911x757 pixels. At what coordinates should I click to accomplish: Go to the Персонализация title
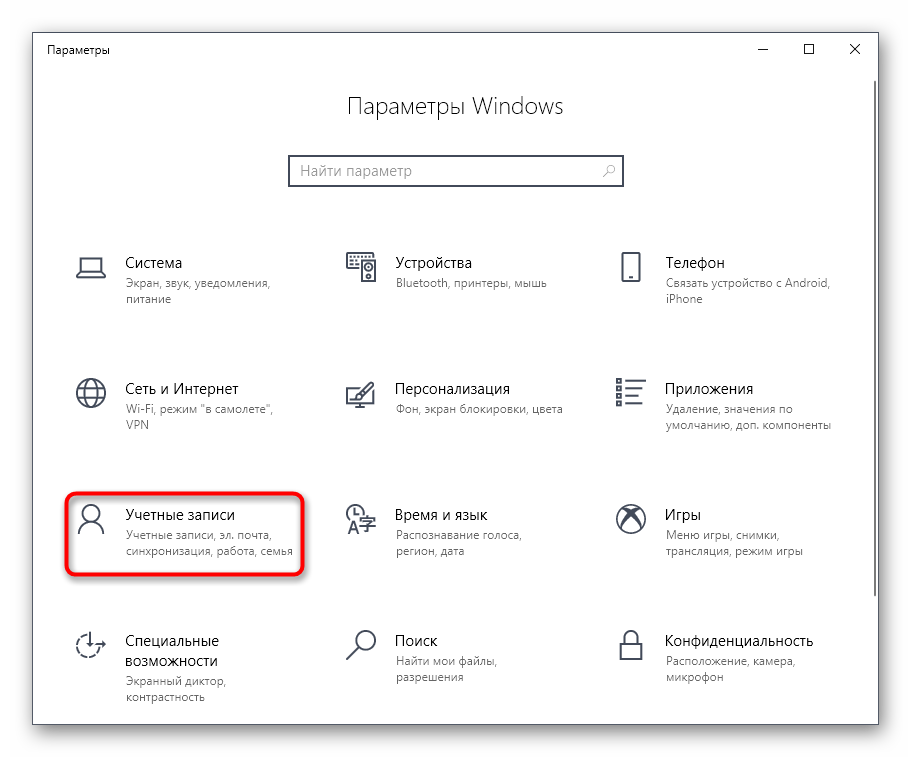(452, 389)
